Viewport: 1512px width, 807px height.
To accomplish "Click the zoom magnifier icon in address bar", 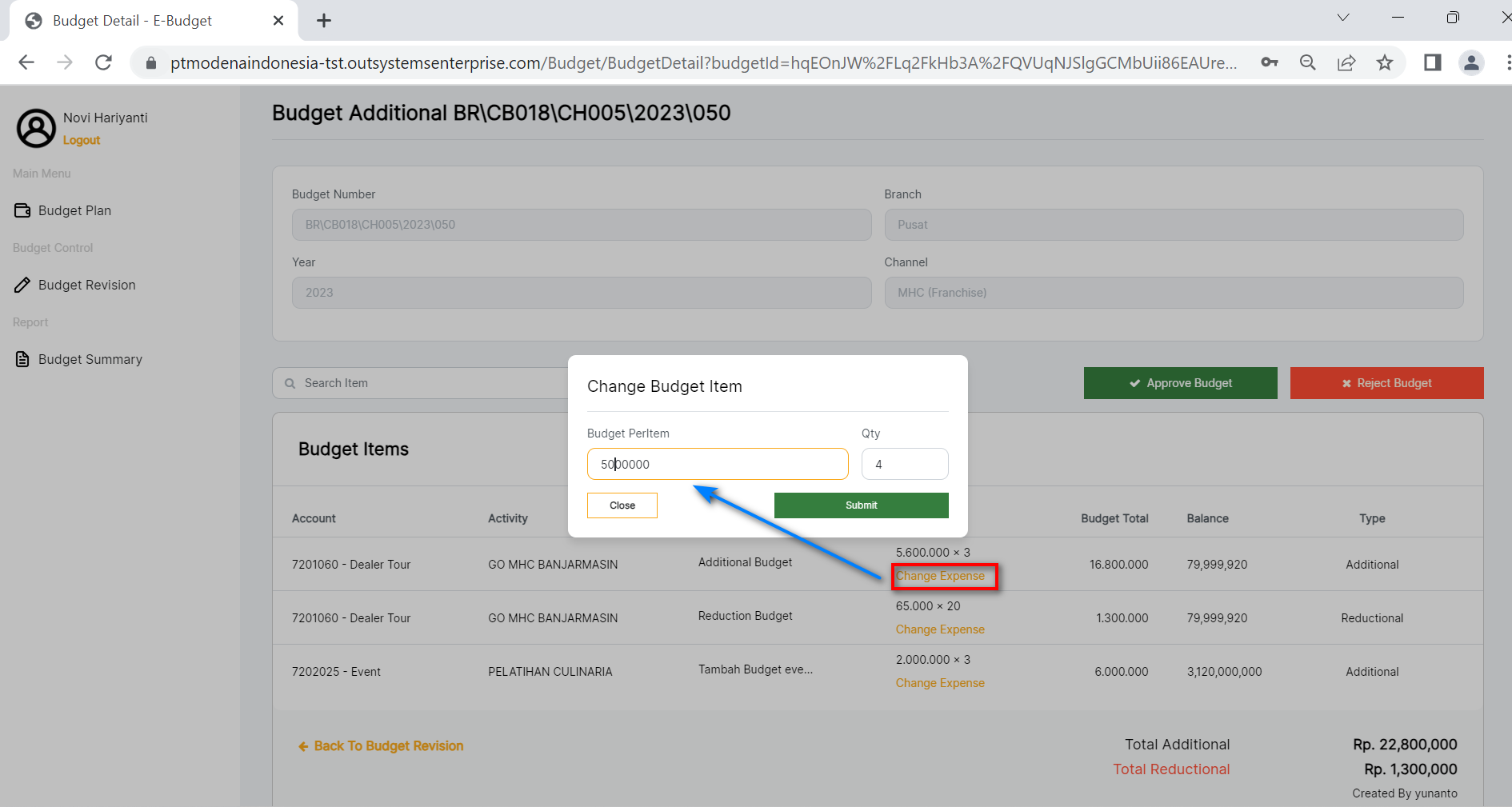I will [x=1308, y=62].
